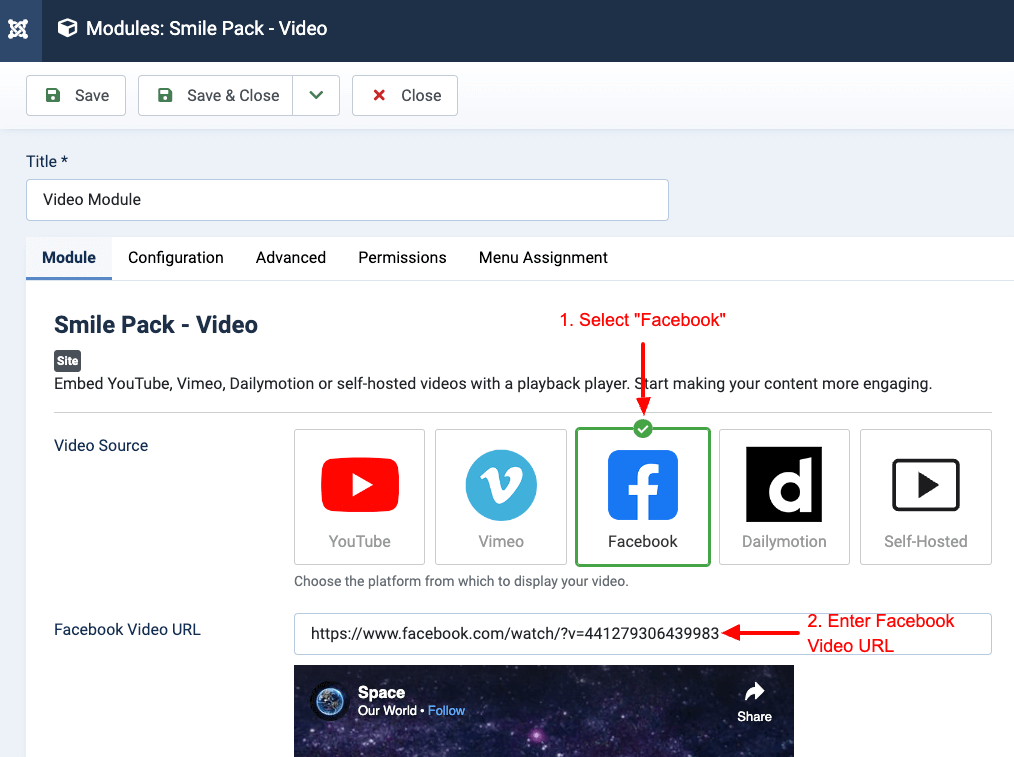Select Vimeo as video source
Viewport: 1014px width, 757px height.
pos(501,497)
